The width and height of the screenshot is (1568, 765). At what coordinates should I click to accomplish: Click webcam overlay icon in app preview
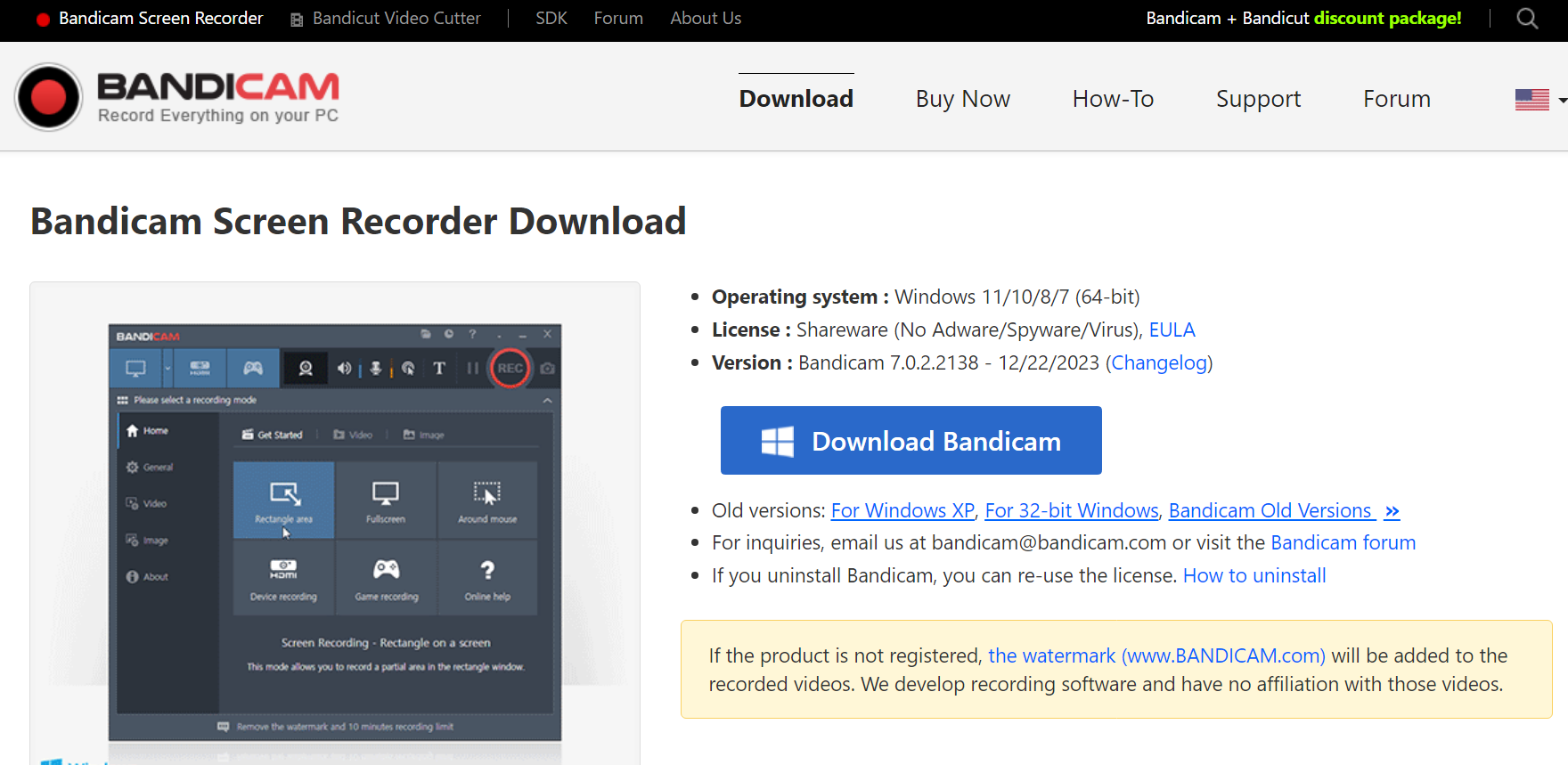[306, 368]
